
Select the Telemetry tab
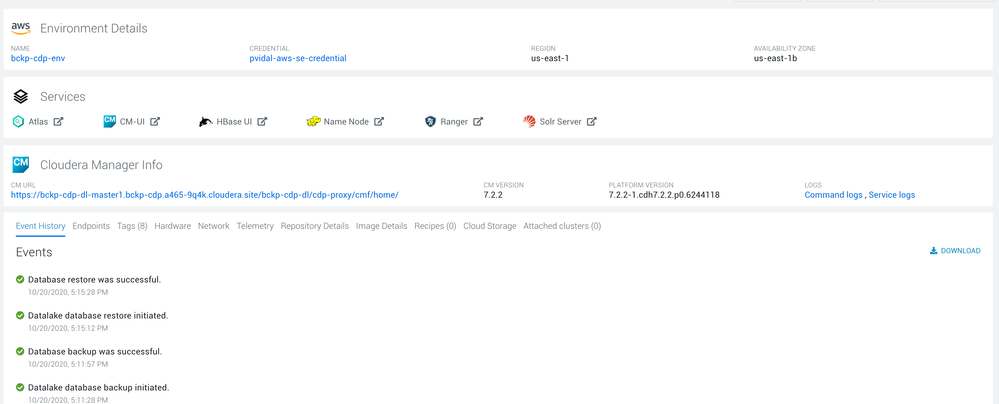coord(255,226)
